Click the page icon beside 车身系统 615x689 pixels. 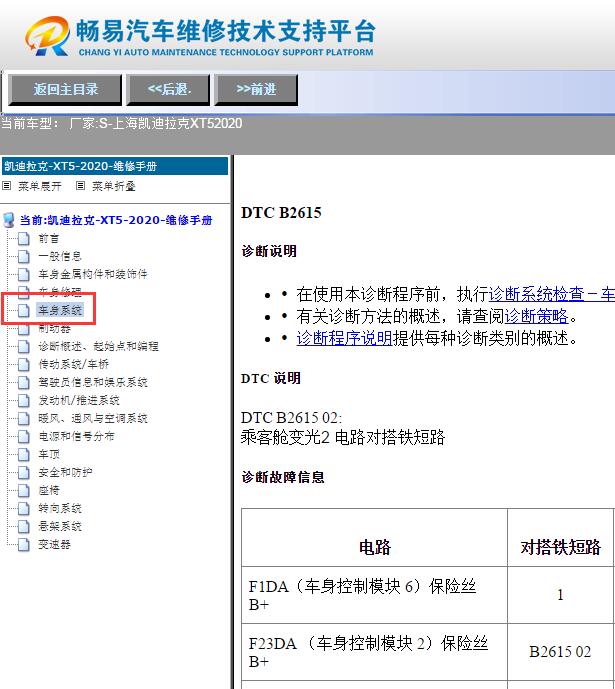coord(24,311)
